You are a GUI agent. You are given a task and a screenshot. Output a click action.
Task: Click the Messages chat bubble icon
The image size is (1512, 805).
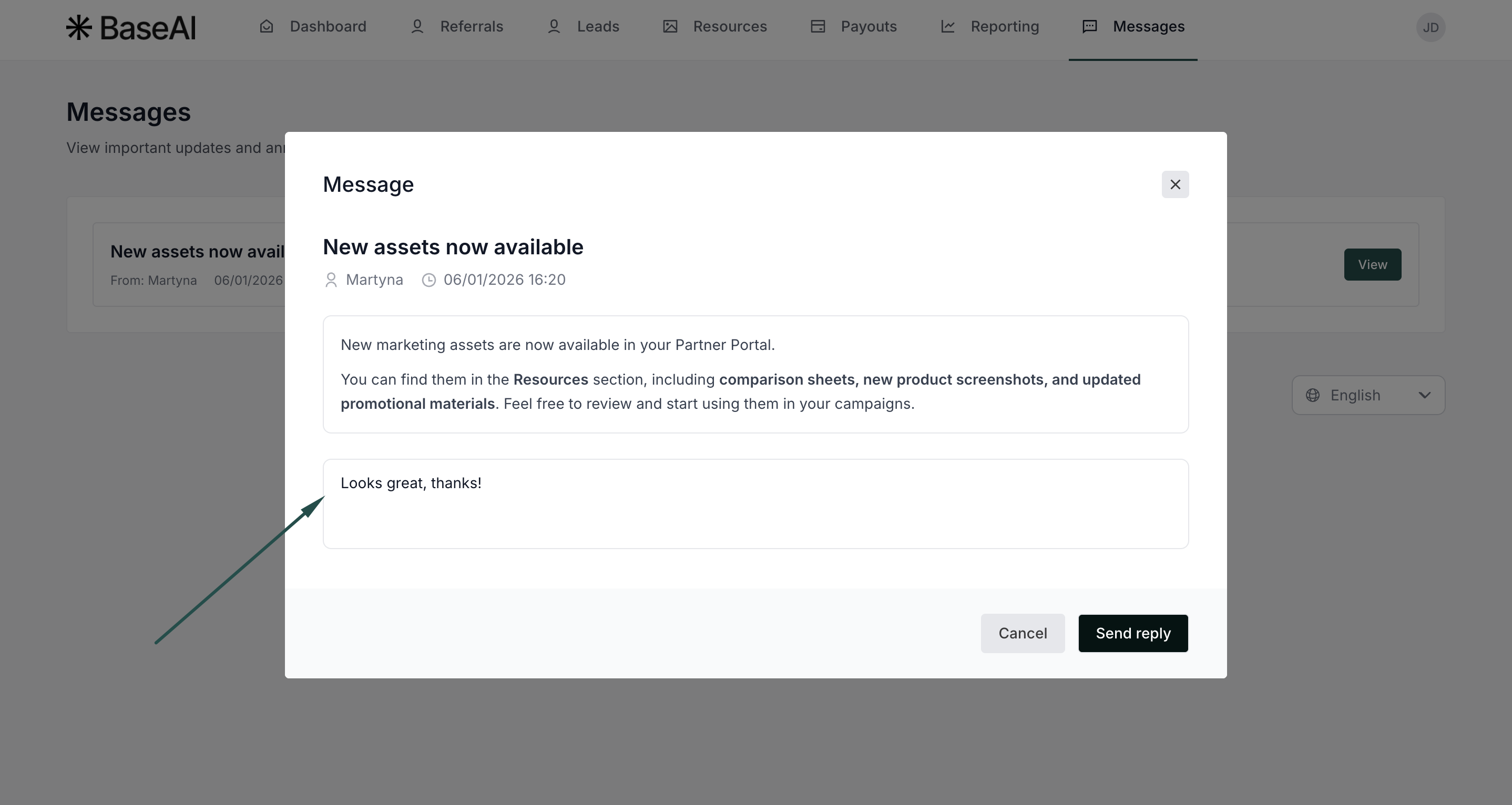click(1089, 26)
